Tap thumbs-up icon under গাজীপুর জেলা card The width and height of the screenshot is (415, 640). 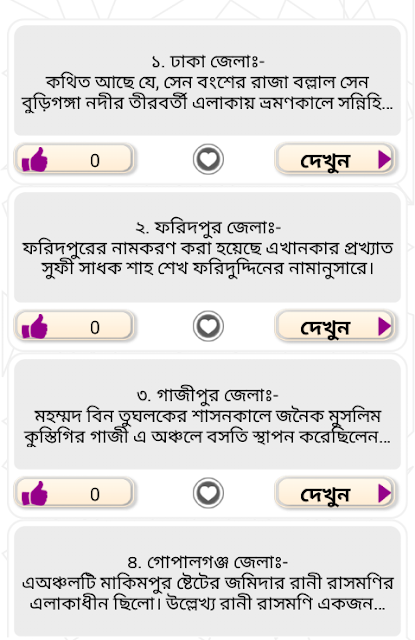[x=35, y=493]
